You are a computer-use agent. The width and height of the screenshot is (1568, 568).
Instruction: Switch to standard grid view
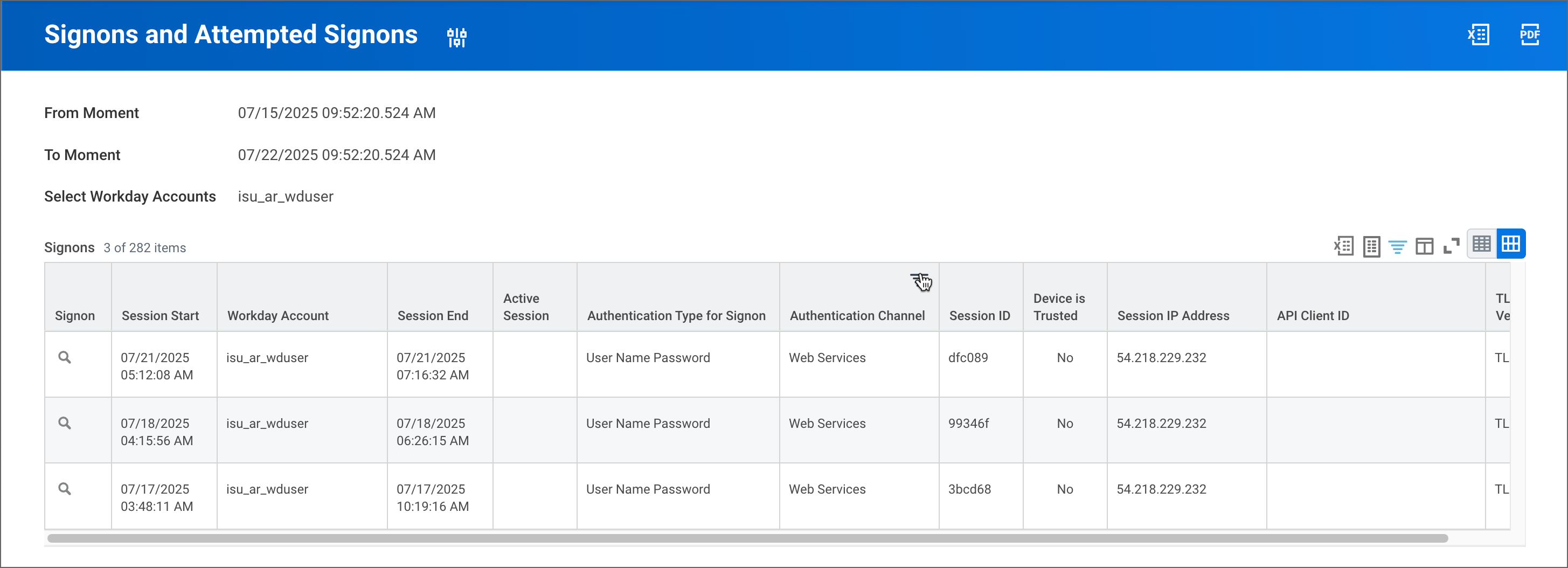[1511, 244]
